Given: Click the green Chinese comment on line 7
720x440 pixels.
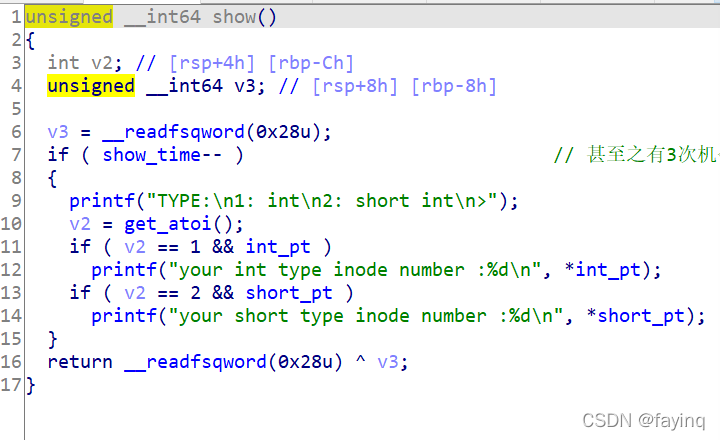Looking at the screenshot, I should (x=636, y=155).
